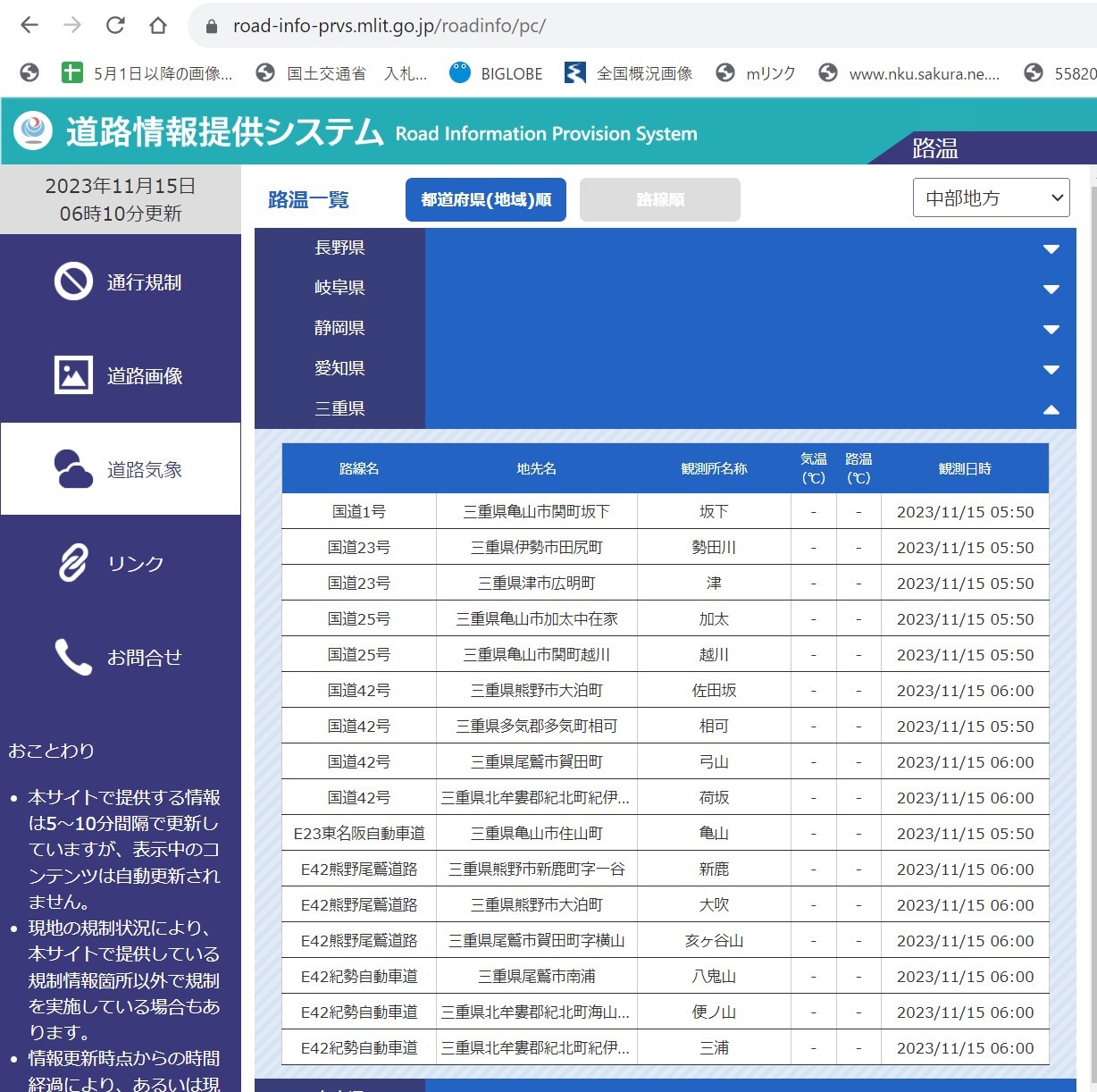This screenshot has width=1097, height=1092.
Task: Open the リンク chain link icon
Action: pyautogui.click(x=73, y=563)
